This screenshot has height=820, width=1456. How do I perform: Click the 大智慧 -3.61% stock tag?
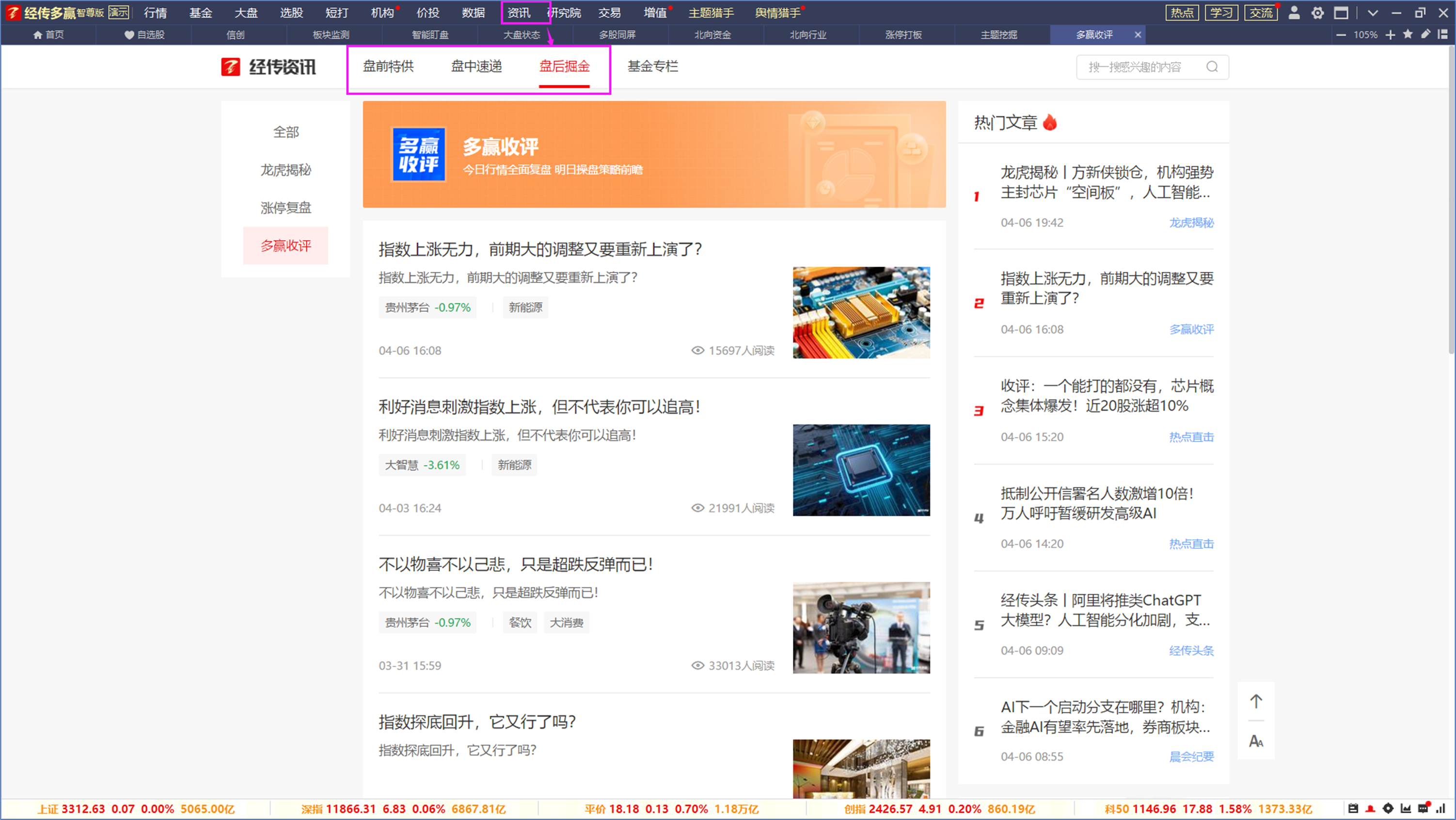[422, 465]
